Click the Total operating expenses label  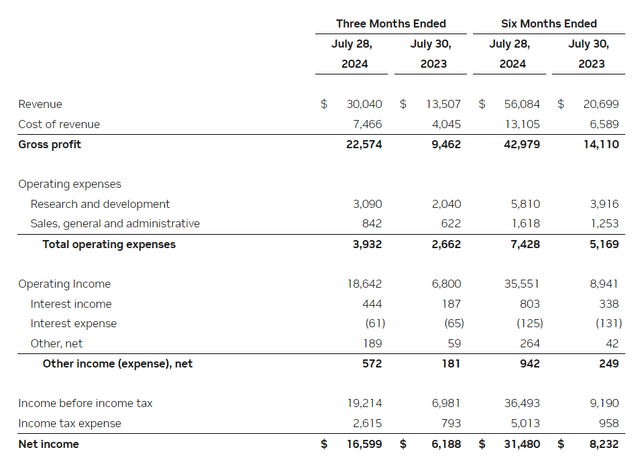coord(109,244)
